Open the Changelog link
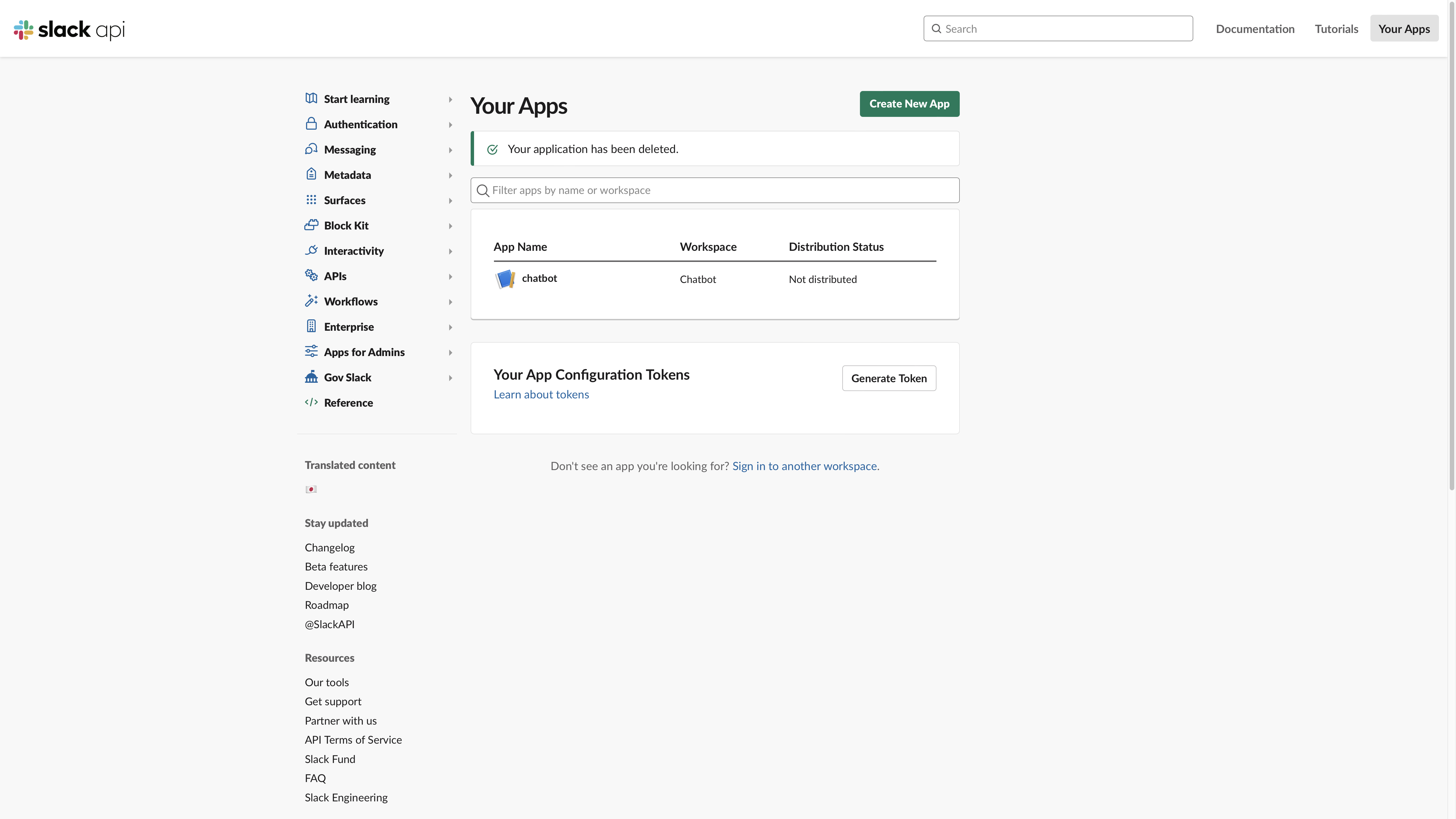The image size is (1456, 819). point(330,548)
